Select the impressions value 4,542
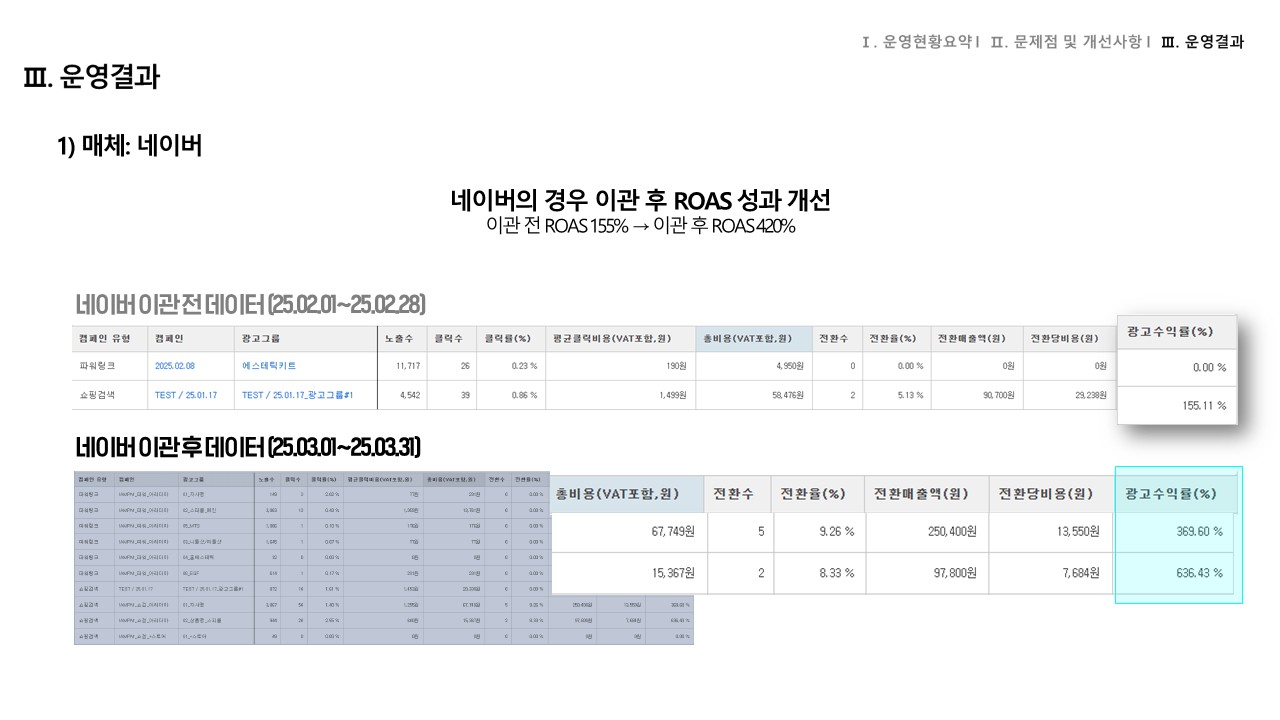 click(409, 395)
